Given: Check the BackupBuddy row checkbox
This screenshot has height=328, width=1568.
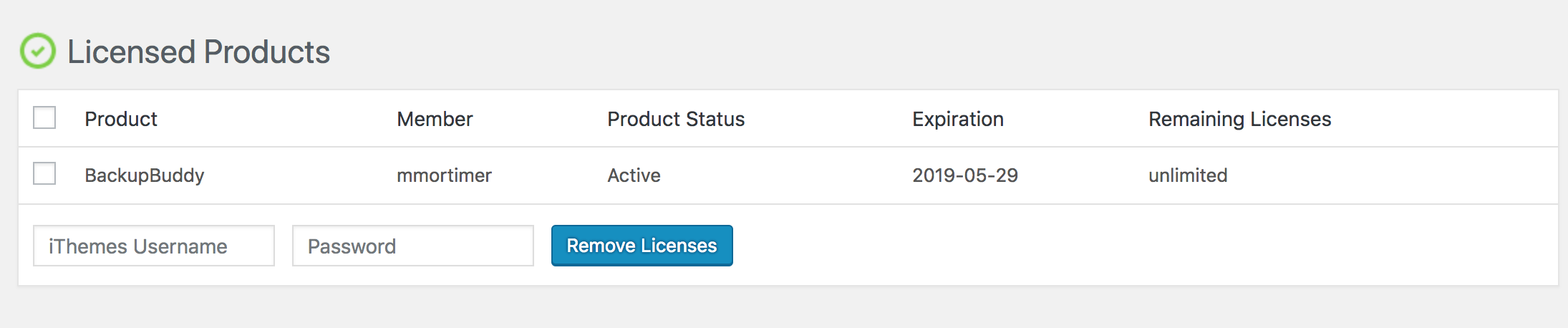Looking at the screenshot, I should [x=44, y=173].
